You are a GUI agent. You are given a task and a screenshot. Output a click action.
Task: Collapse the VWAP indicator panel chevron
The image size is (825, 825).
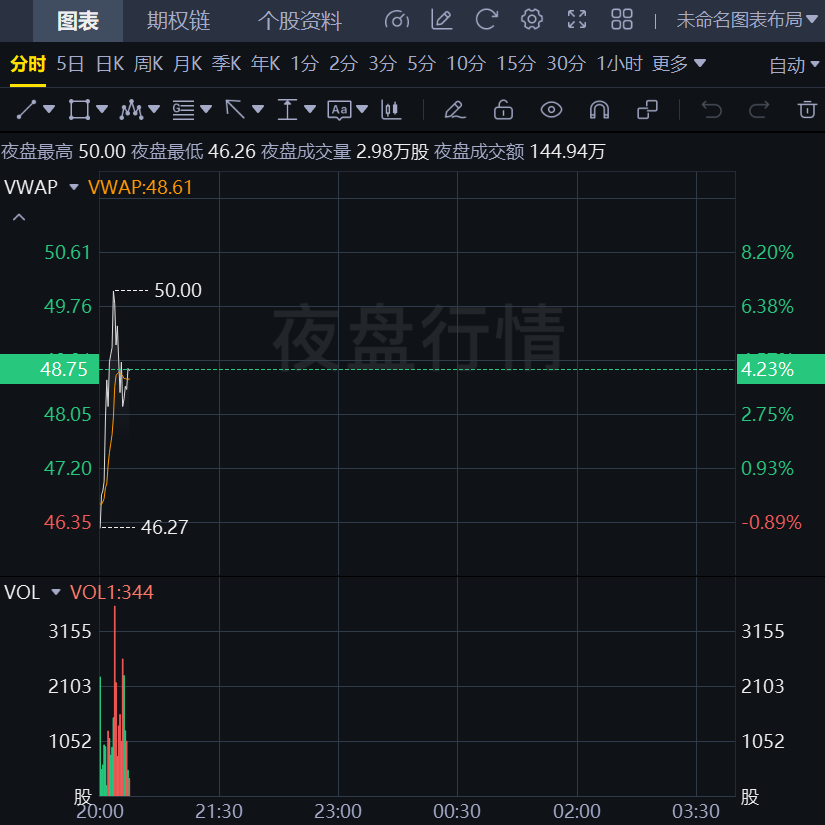(18, 217)
